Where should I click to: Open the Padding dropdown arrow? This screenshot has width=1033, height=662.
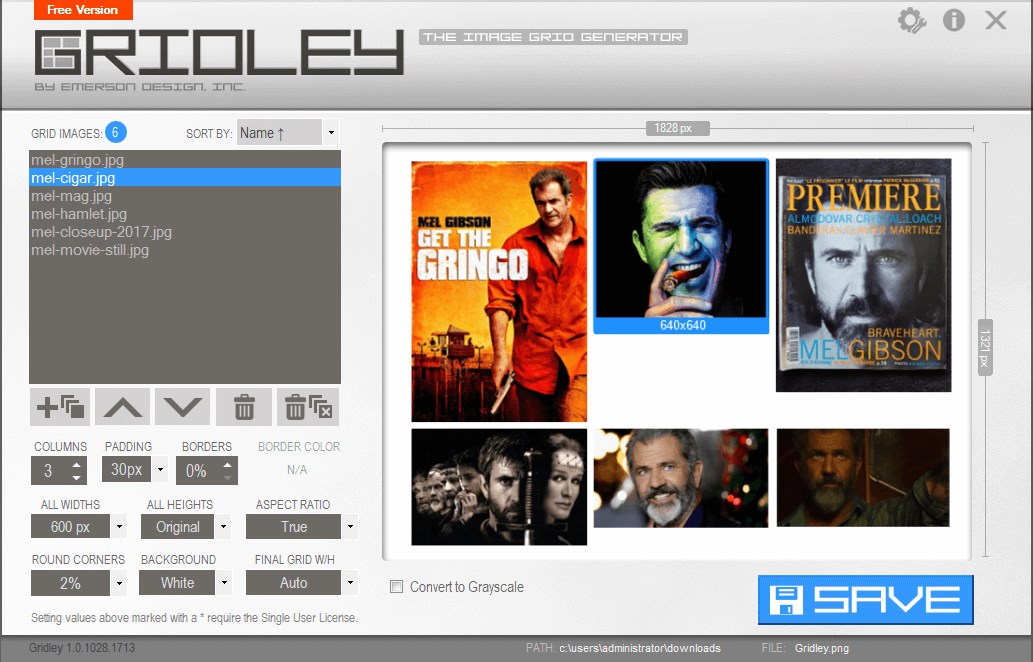point(160,470)
